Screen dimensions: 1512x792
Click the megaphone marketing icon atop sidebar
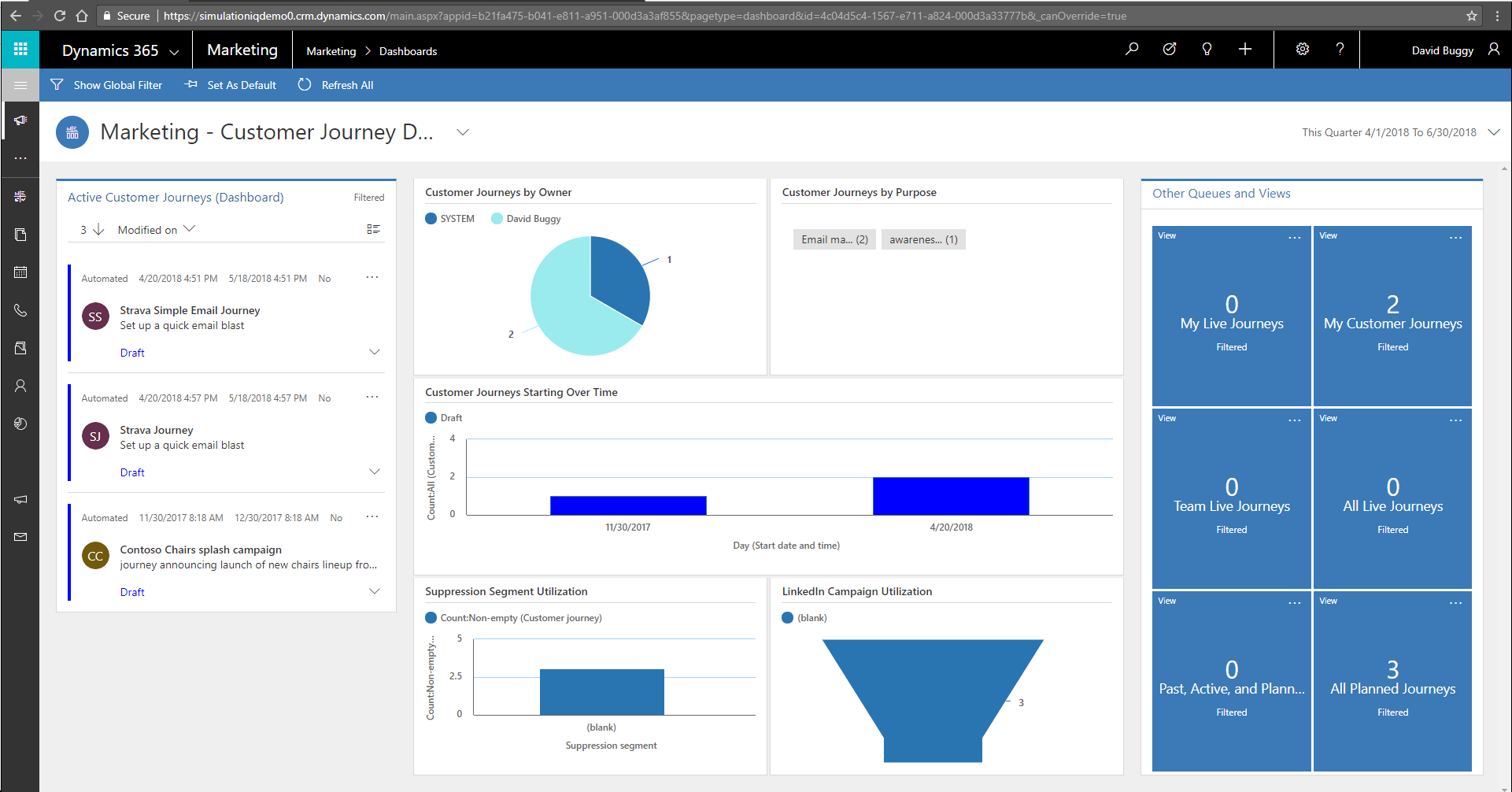(20, 120)
